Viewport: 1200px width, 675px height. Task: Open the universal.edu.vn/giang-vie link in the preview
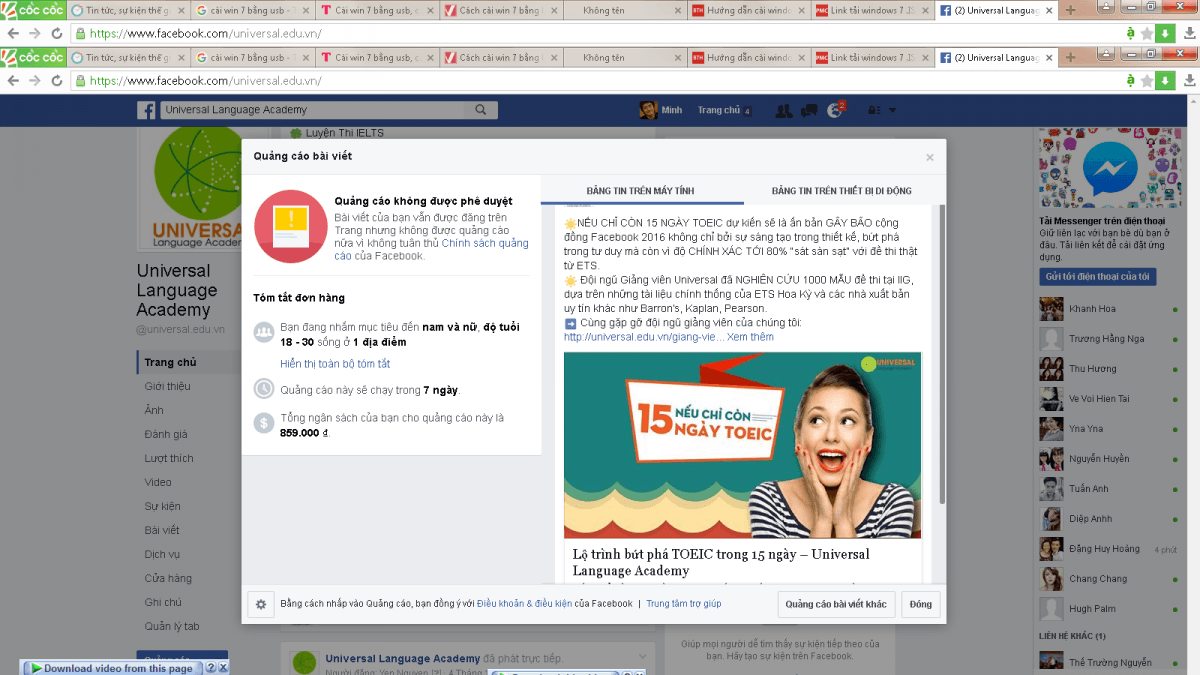click(643, 337)
